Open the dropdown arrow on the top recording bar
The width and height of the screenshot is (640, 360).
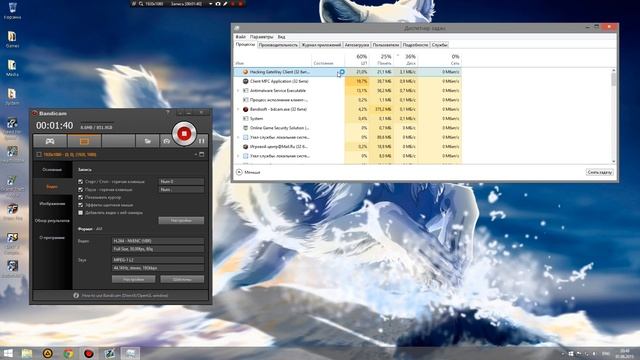point(211,4)
